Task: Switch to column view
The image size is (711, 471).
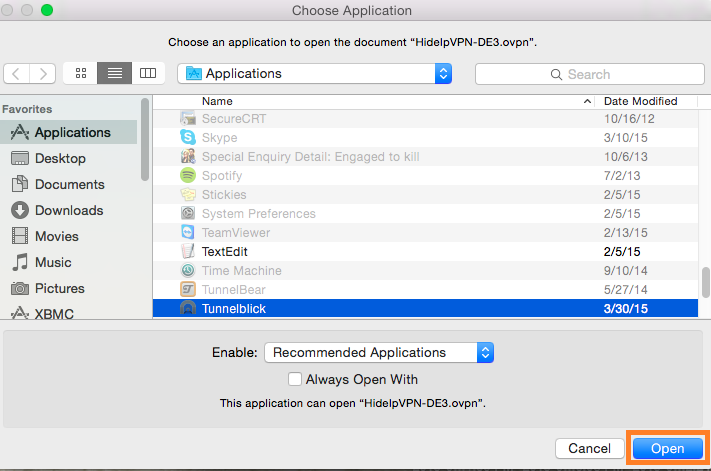Action: coord(148,73)
